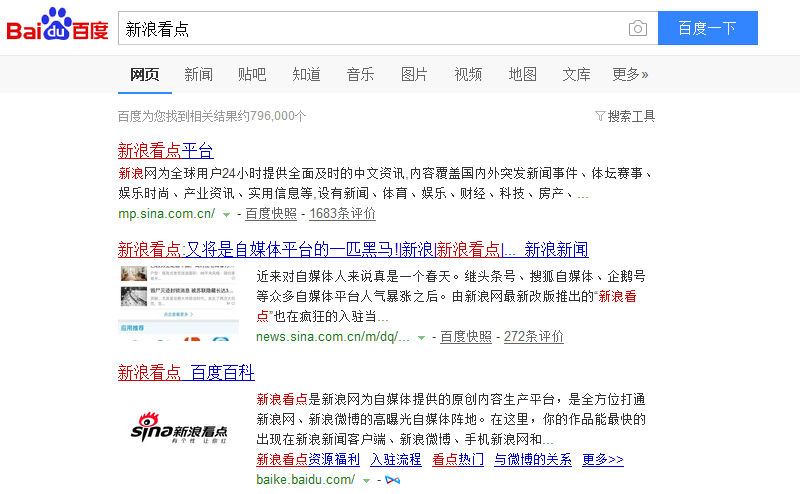This screenshot has height=494, width=800.
Task: Click the 百度一下 search button
Action: 708,28
